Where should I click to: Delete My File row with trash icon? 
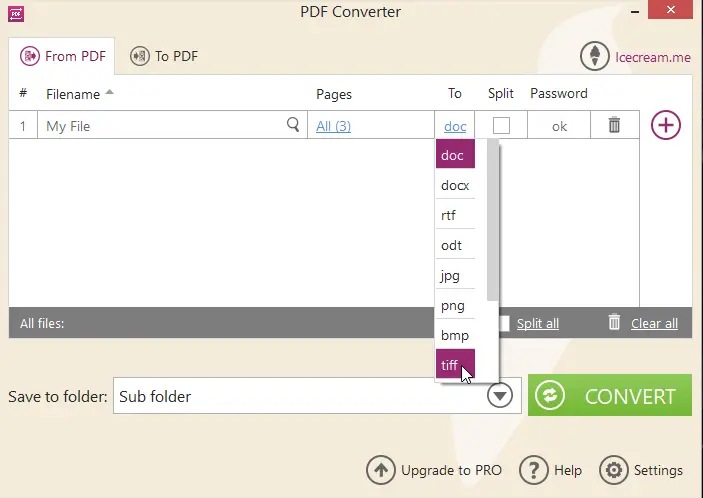pyautogui.click(x=614, y=125)
